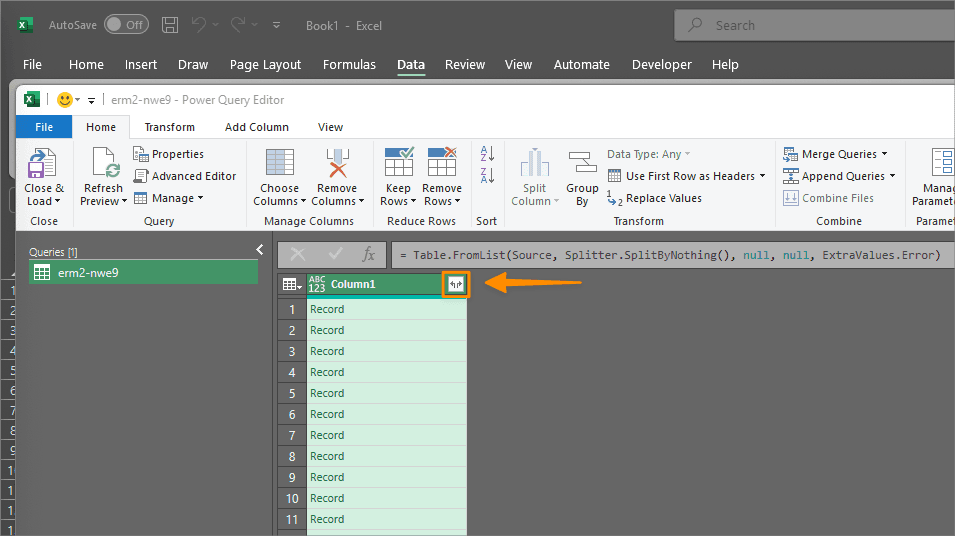Open the Data Type: Any dropdown
The image size is (955, 536).
click(x=649, y=154)
